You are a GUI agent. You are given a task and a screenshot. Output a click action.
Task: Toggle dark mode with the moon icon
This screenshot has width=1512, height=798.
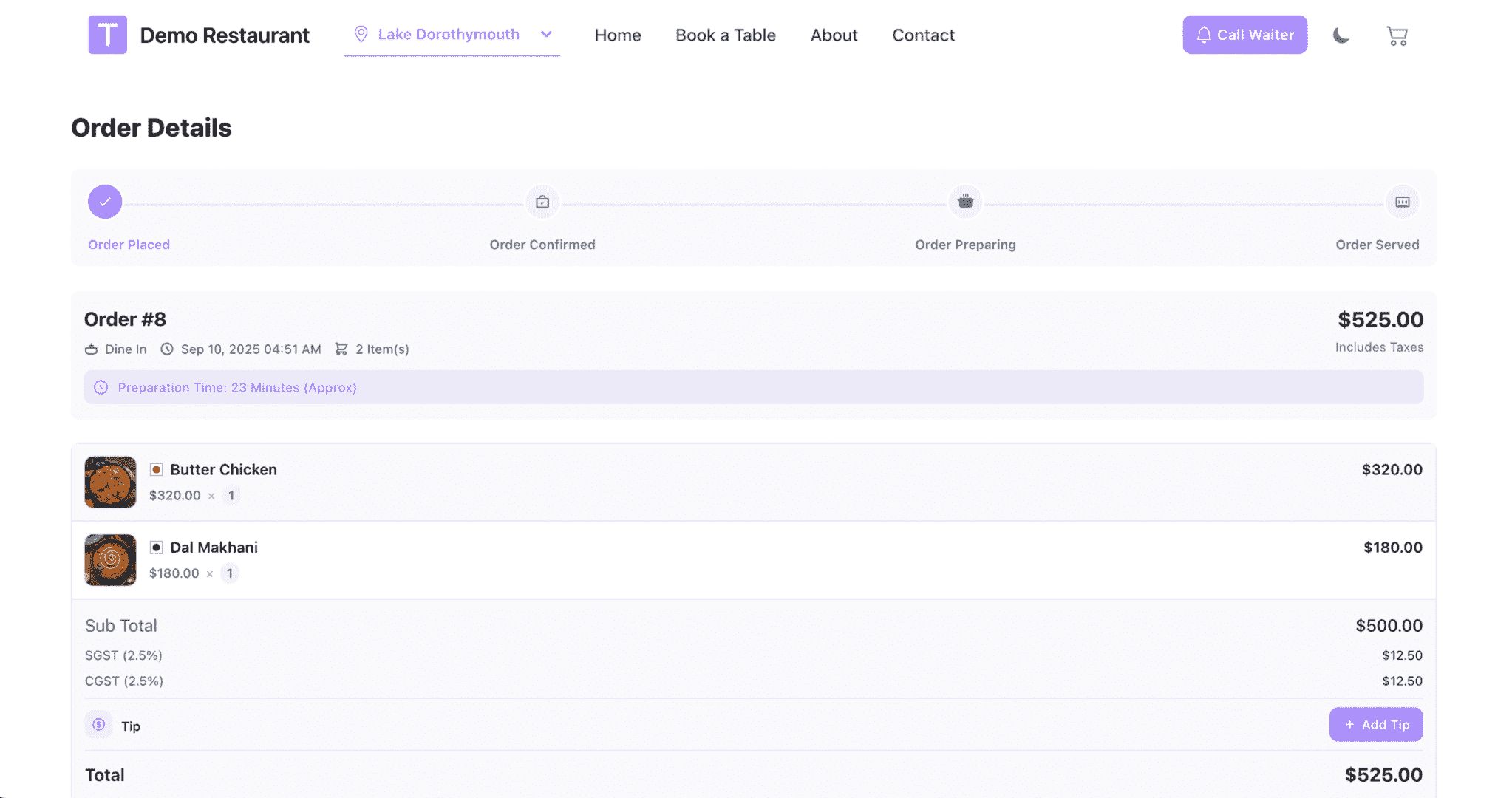(1341, 34)
